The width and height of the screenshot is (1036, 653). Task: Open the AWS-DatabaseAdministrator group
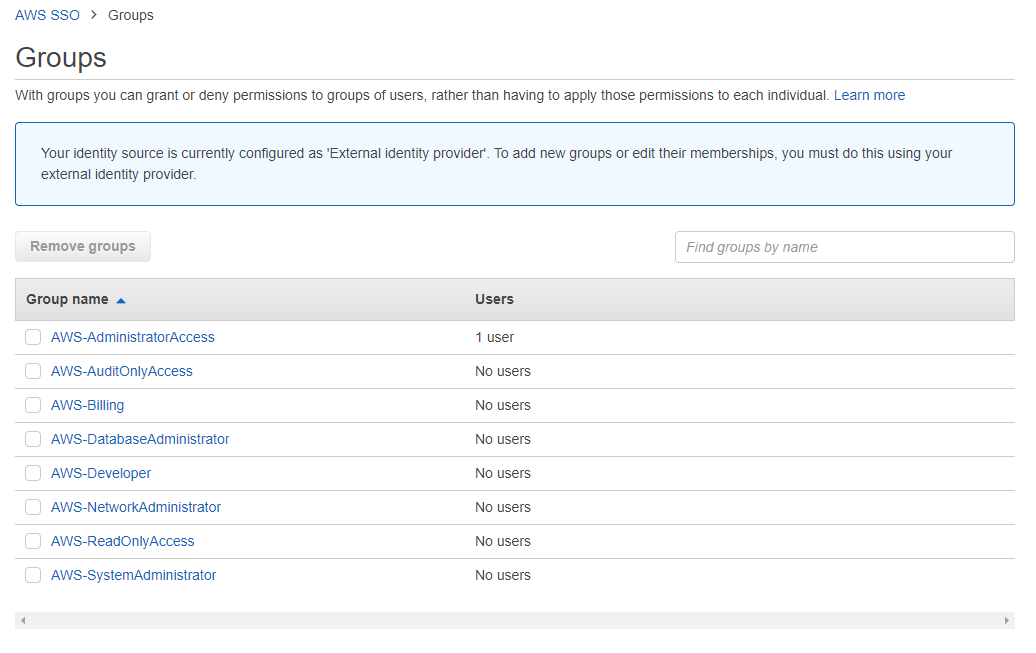[140, 440]
